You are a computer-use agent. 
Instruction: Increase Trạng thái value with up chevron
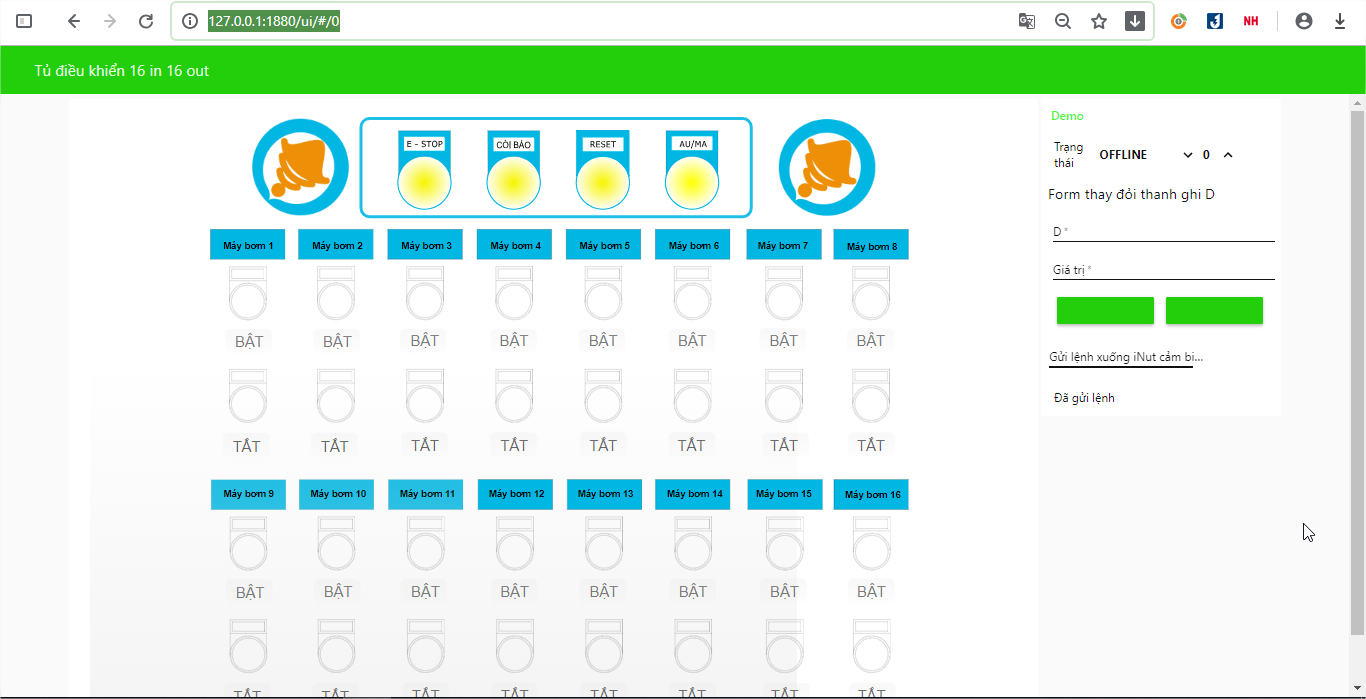(1228, 155)
